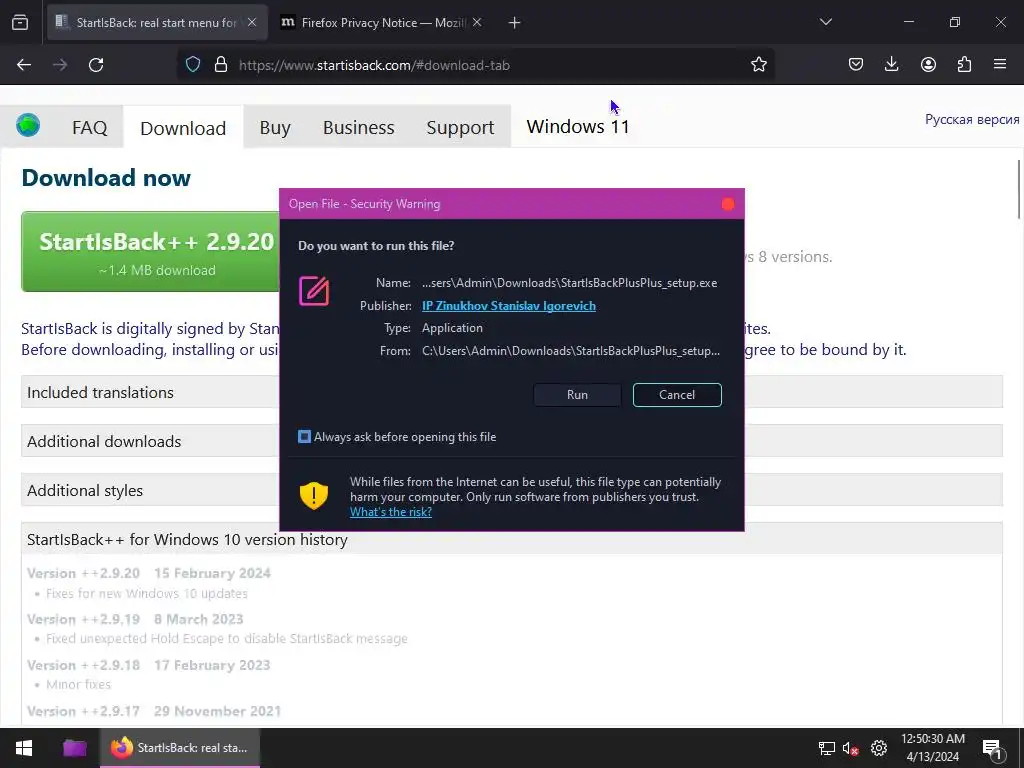Viewport: 1024px width, 768px height.
Task: Switch to Русская версия
Action: coord(972,120)
